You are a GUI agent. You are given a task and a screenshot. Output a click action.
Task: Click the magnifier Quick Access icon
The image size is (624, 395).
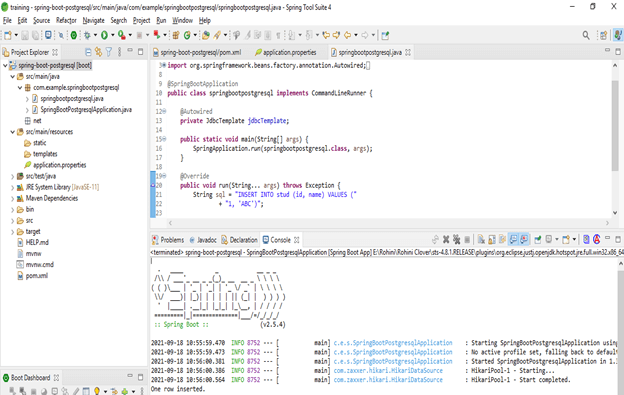[586, 35]
